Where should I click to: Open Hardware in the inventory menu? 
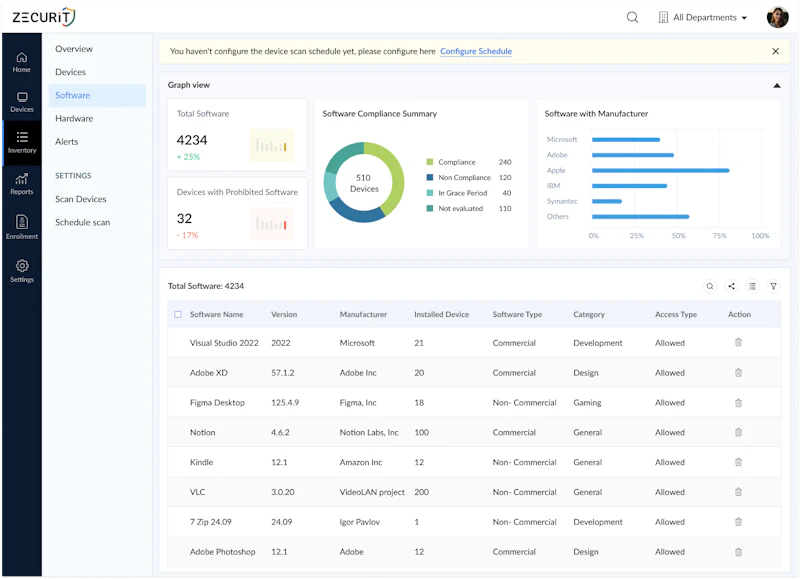[x=74, y=118]
